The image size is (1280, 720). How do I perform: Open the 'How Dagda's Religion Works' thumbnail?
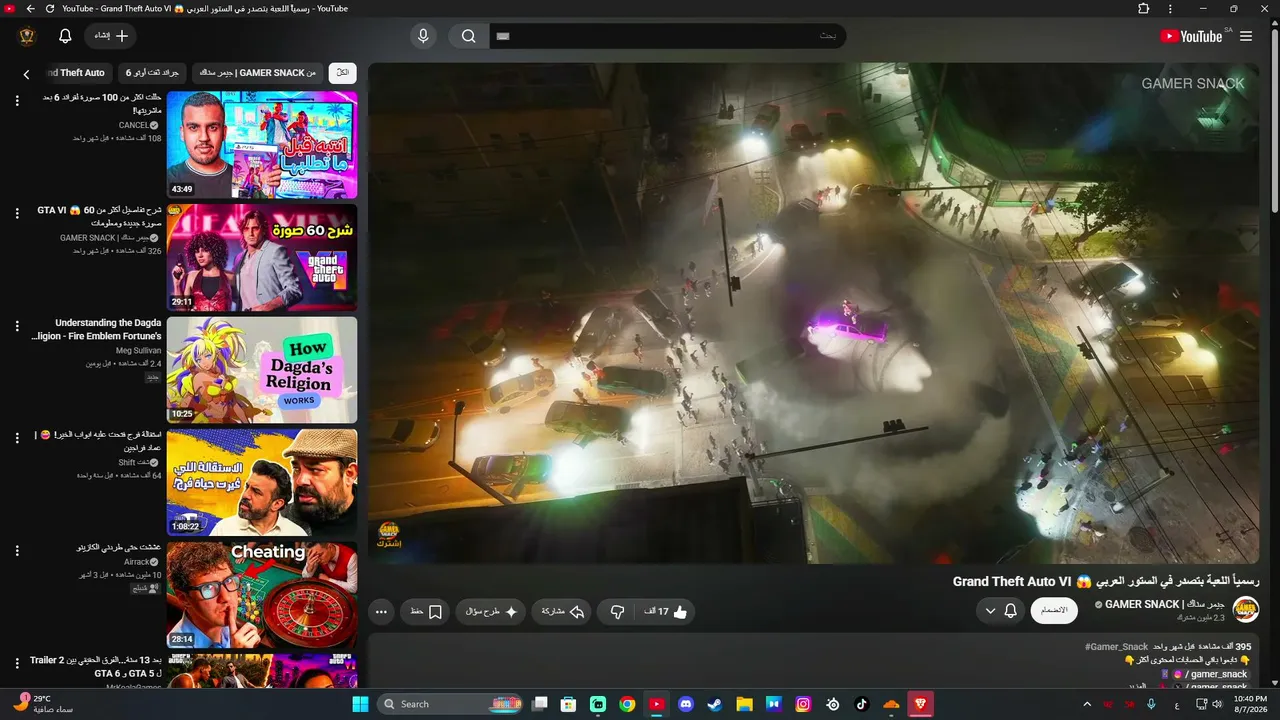262,370
